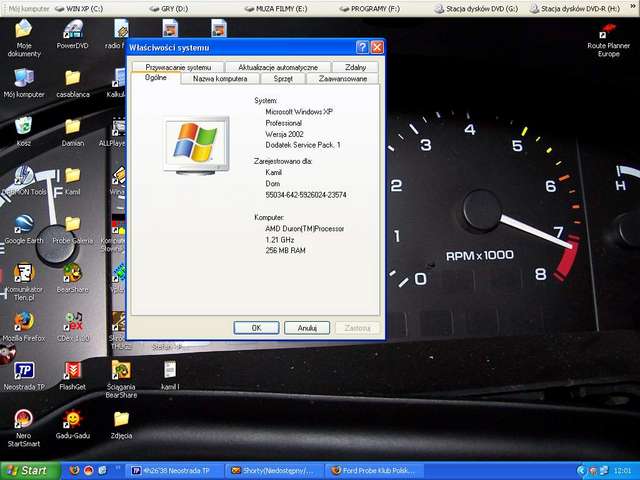
Task: Switch to Przywracanie systemu tab
Action: pos(178,67)
